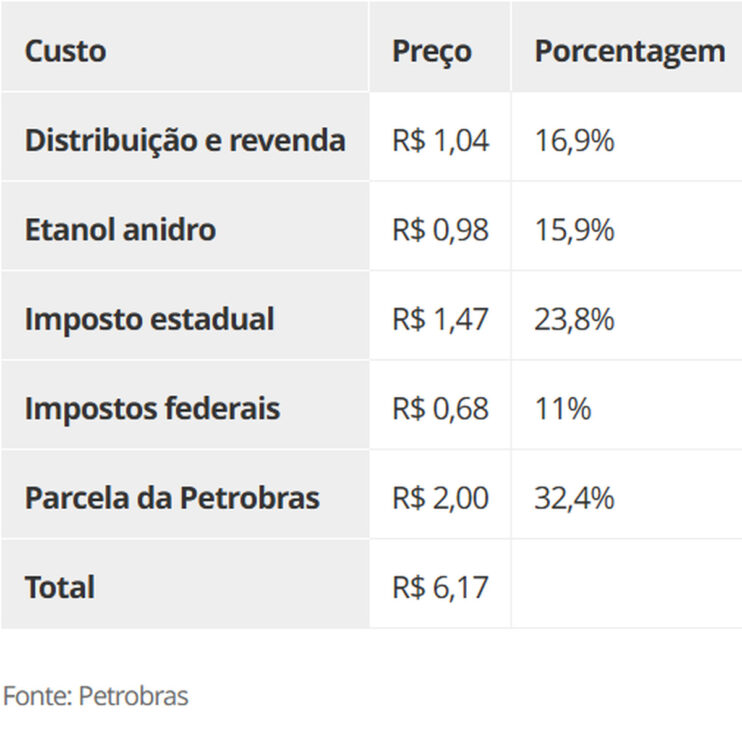
Task: Click the Custo column header
Action: click(65, 51)
